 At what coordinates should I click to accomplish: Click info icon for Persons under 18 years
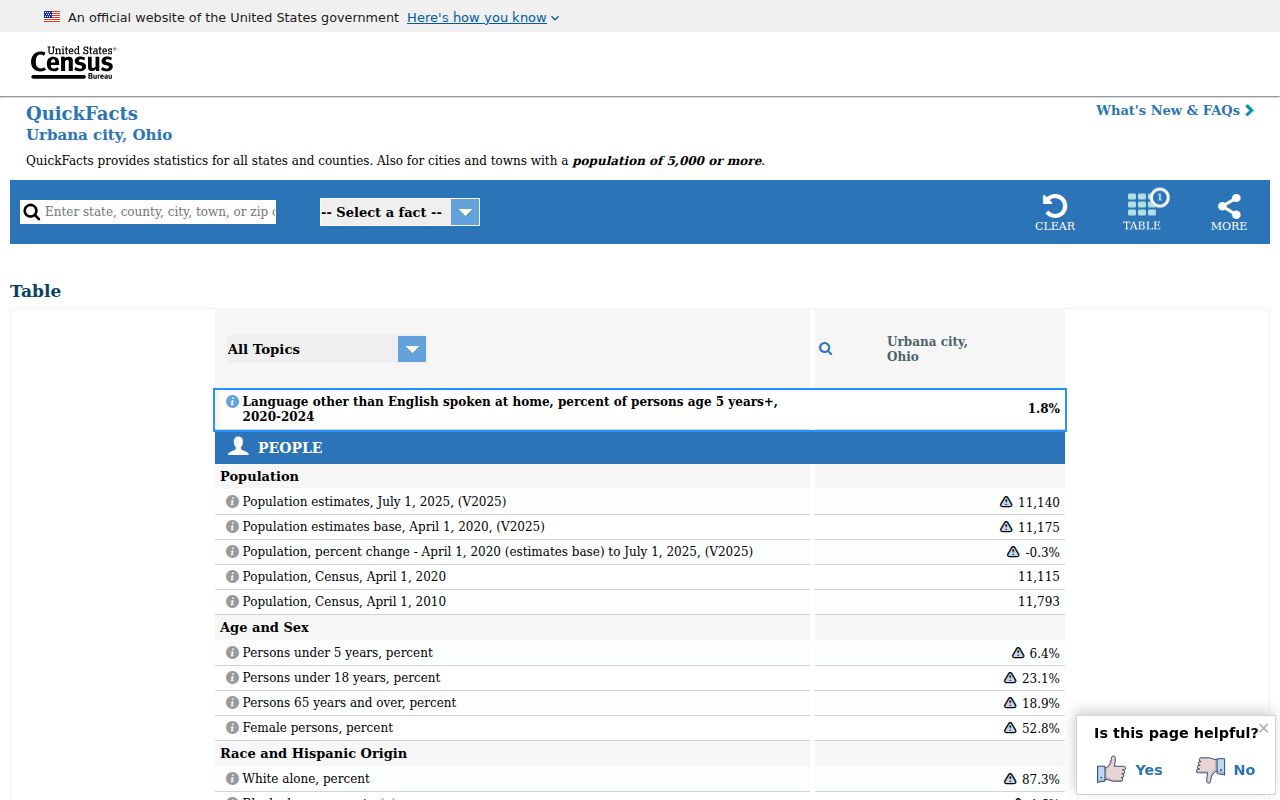click(x=232, y=677)
